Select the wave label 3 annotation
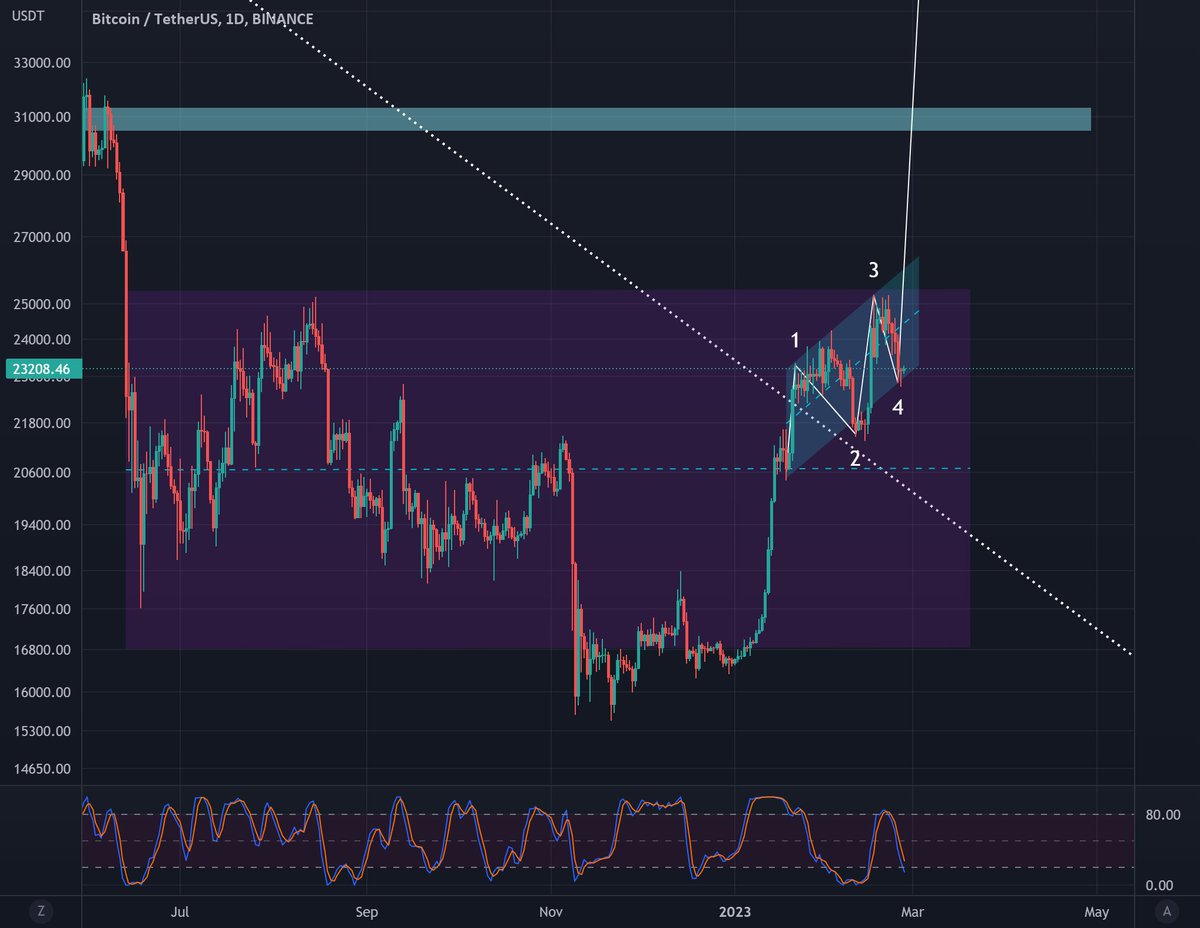Screen dimensions: 1200x928 pyautogui.click(x=873, y=270)
